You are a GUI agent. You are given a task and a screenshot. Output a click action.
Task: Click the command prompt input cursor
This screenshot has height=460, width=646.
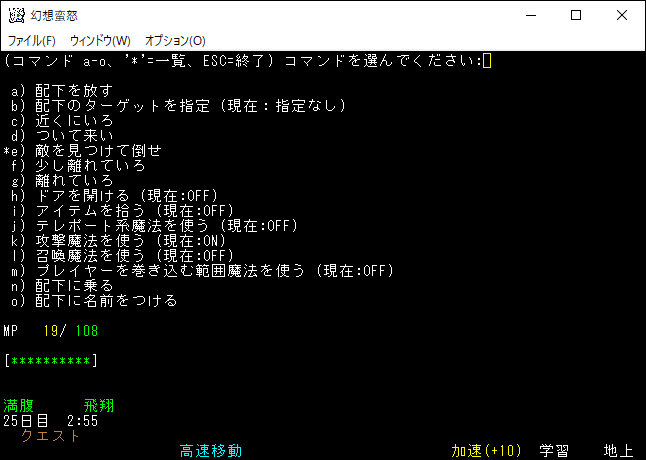coord(486,61)
